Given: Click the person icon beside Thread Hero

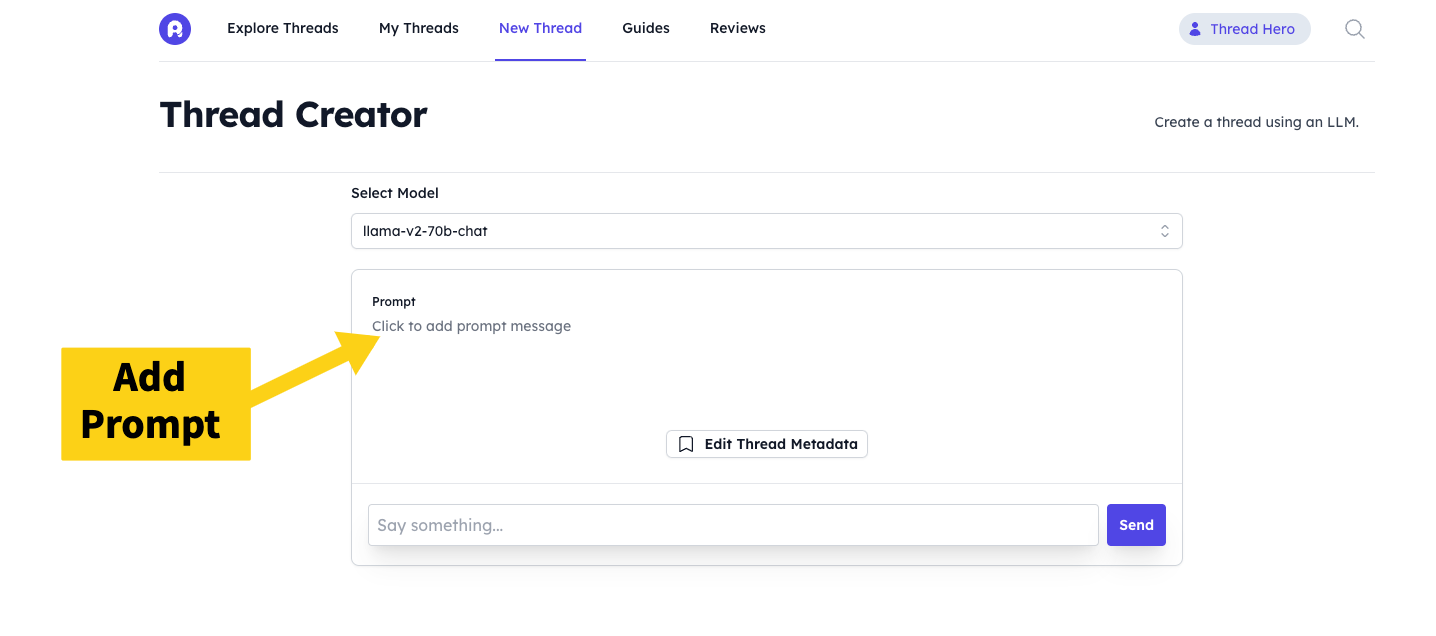Looking at the screenshot, I should (x=1194, y=29).
